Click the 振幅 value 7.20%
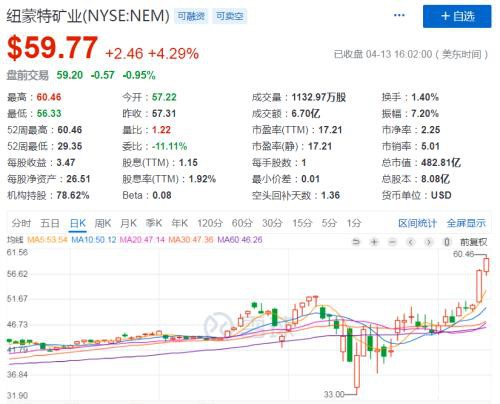The height and width of the screenshot is (404, 500). [425, 114]
